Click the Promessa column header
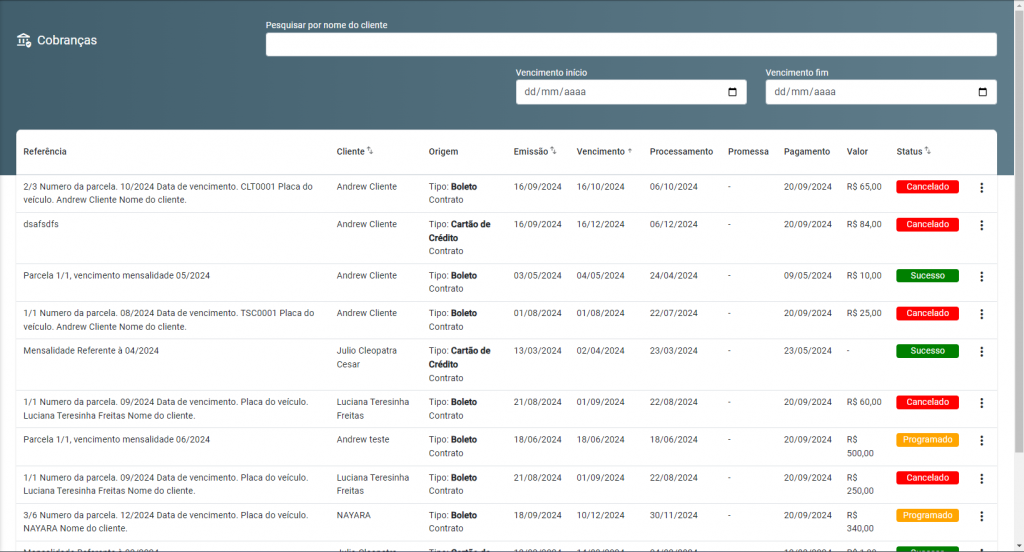The width and height of the screenshot is (1024, 552). tap(748, 152)
